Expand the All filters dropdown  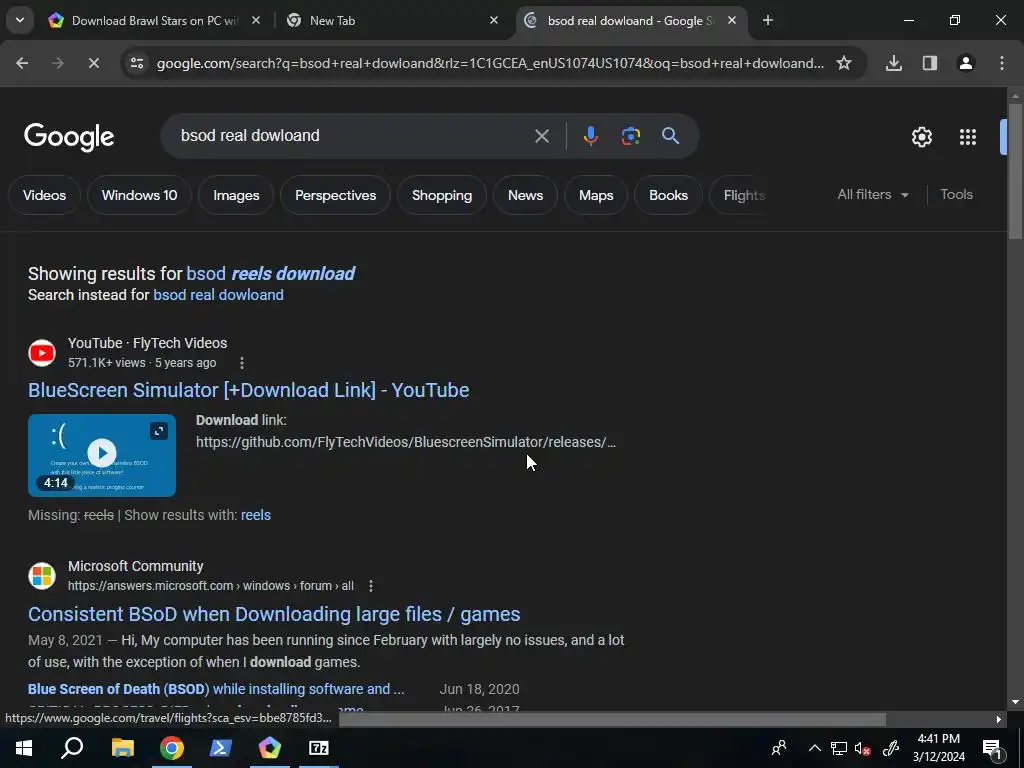(872, 195)
